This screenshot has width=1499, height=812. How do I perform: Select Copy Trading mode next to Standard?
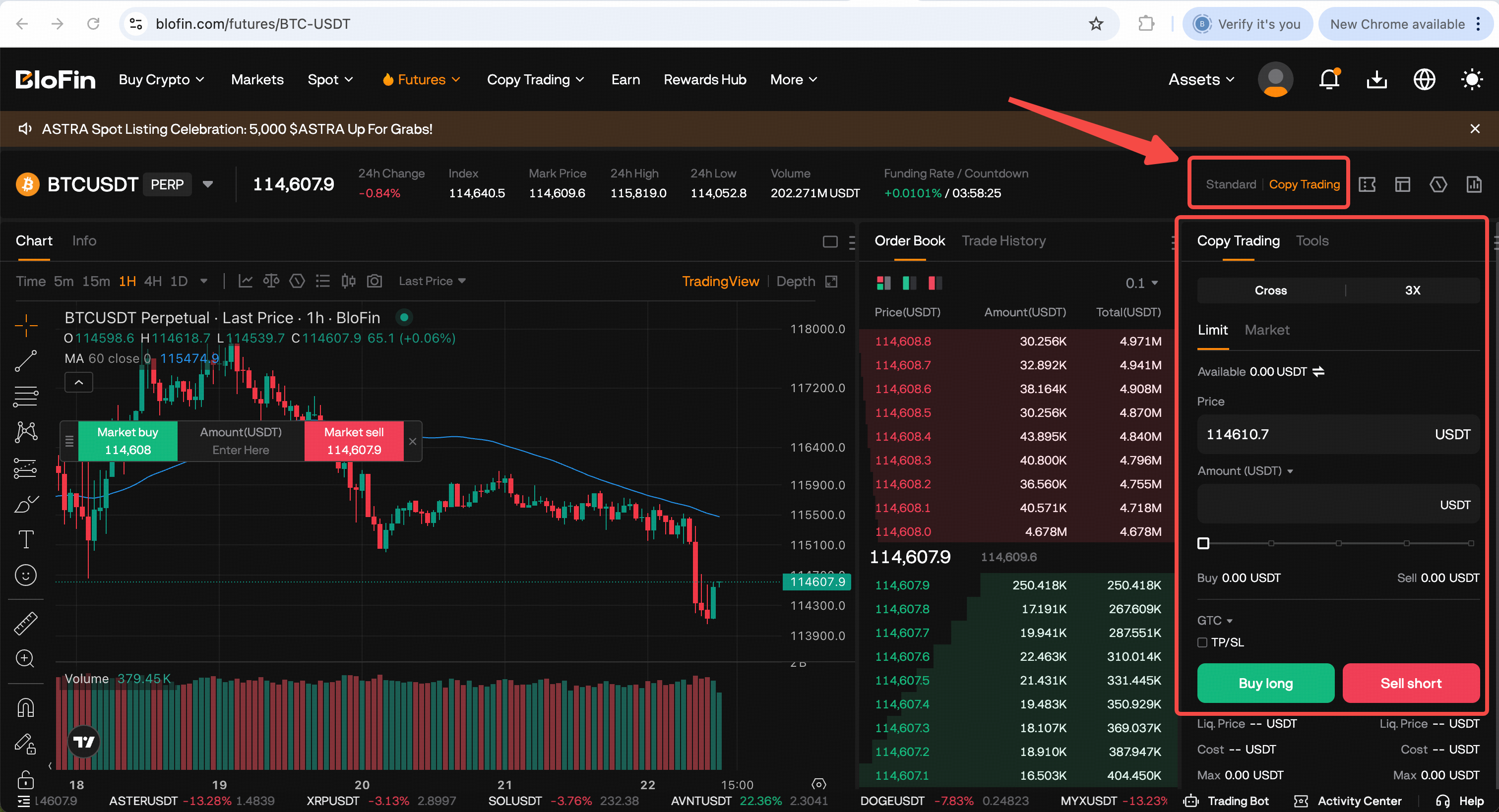pos(1304,184)
